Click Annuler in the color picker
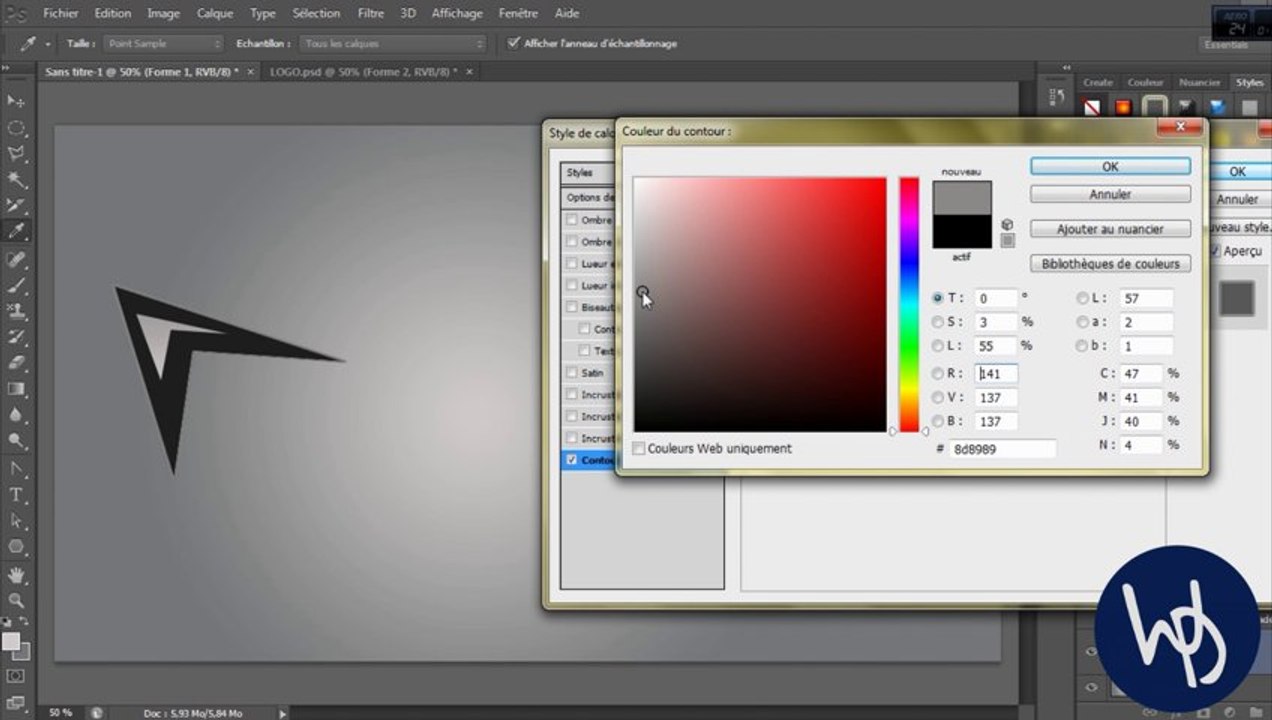The width and height of the screenshot is (1272, 720). pos(1110,194)
